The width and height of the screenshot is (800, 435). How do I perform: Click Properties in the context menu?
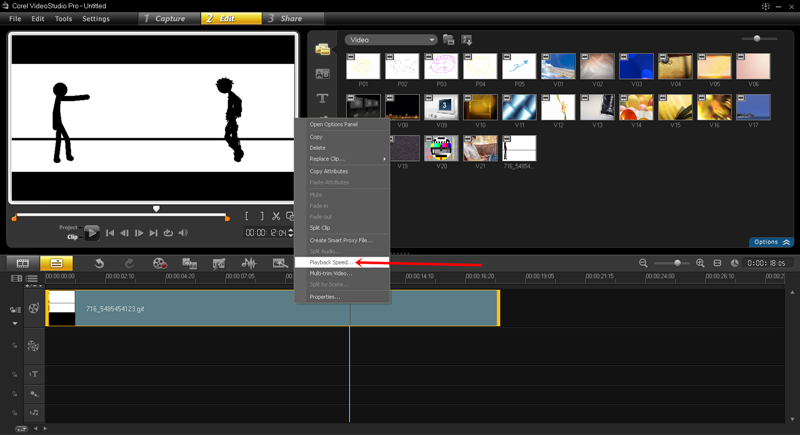click(x=324, y=297)
